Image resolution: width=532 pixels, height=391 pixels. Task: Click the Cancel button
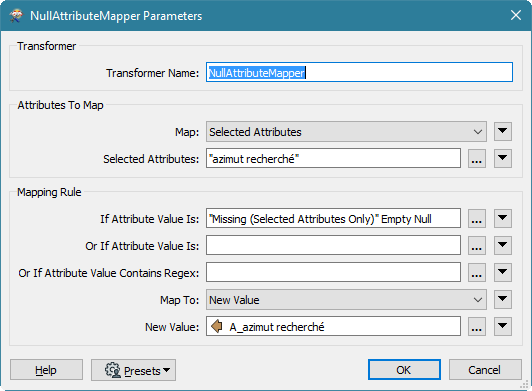[x=485, y=370]
